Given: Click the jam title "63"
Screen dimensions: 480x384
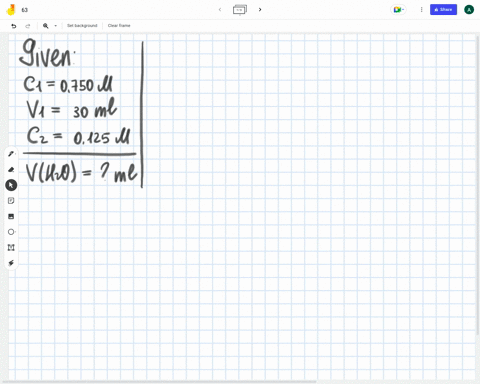Looking at the screenshot, I should pos(25,10).
